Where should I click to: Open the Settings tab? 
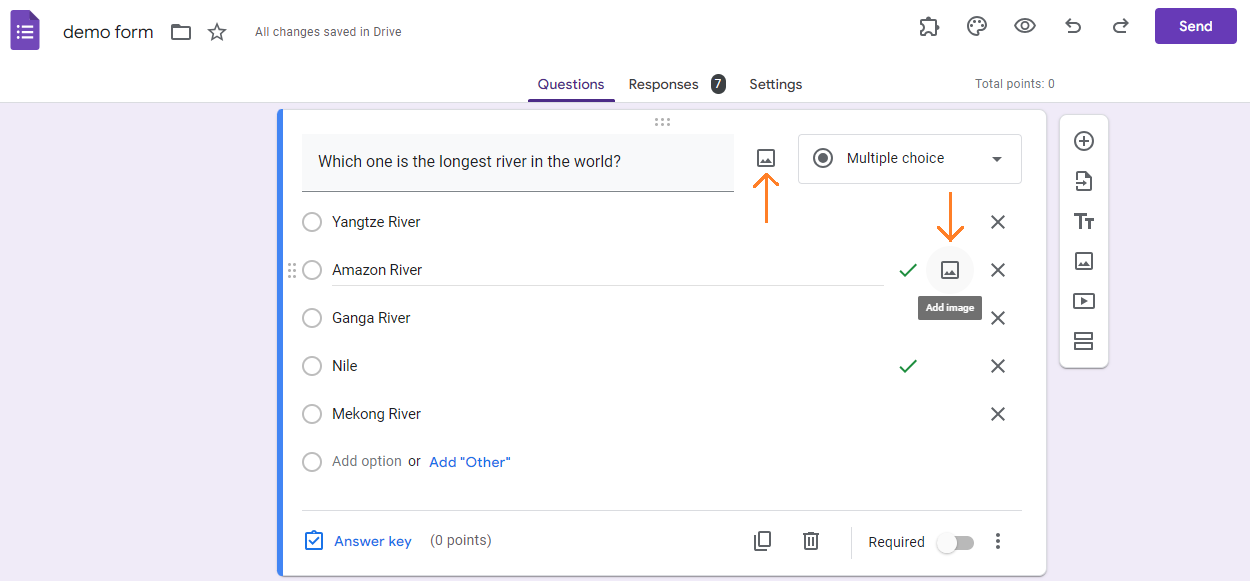pos(775,84)
